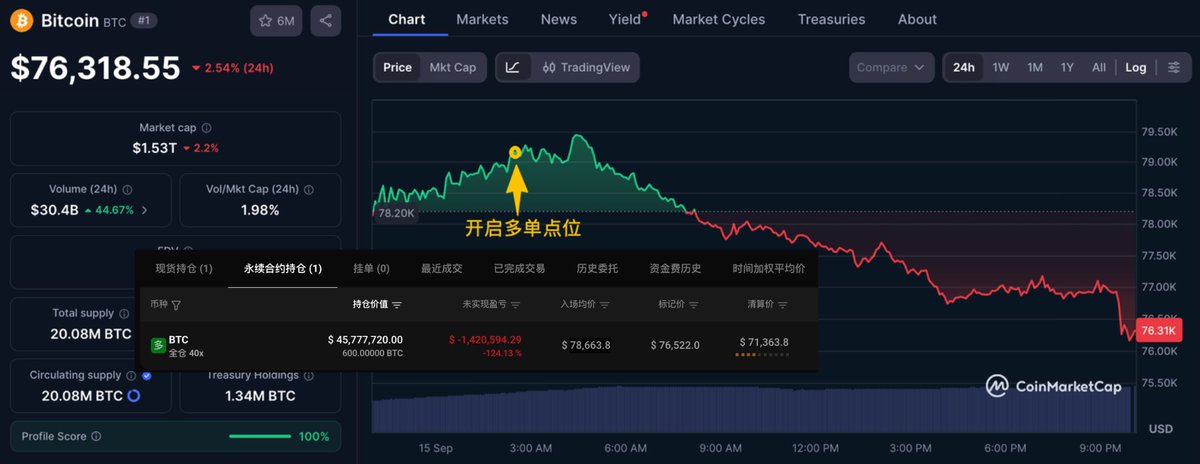Open the Compare dropdown

(x=891, y=67)
